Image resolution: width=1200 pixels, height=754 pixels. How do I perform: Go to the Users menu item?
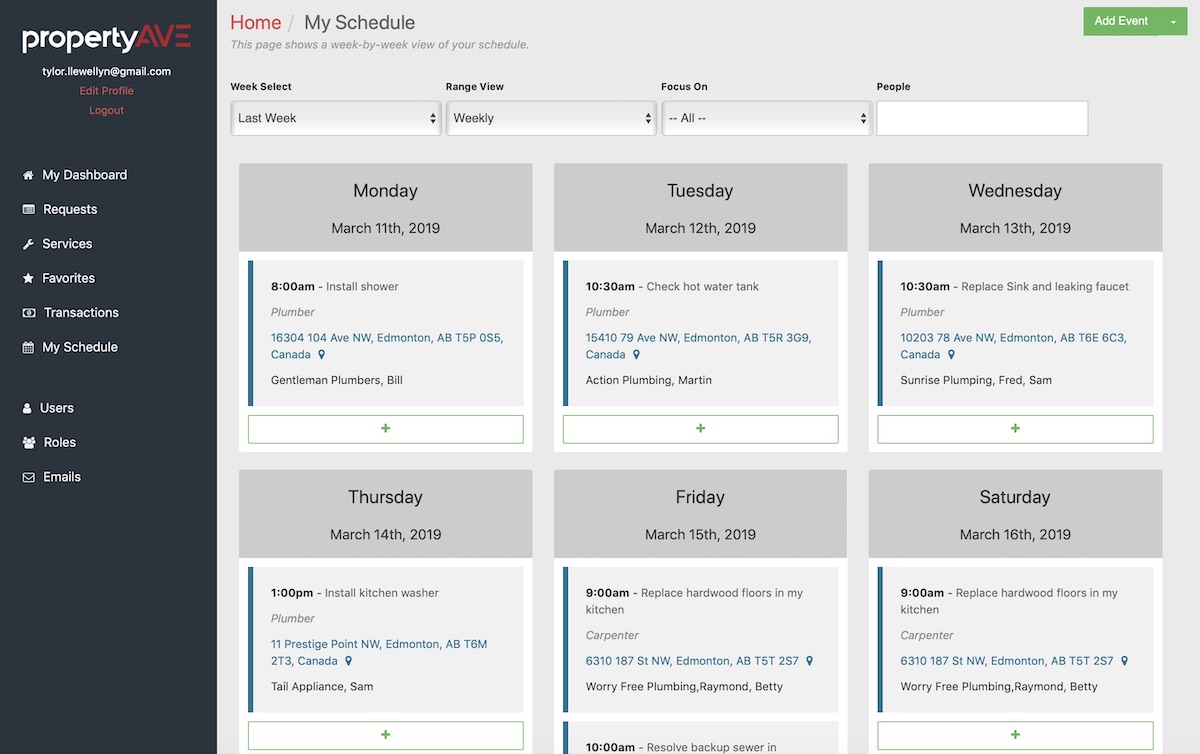56,408
